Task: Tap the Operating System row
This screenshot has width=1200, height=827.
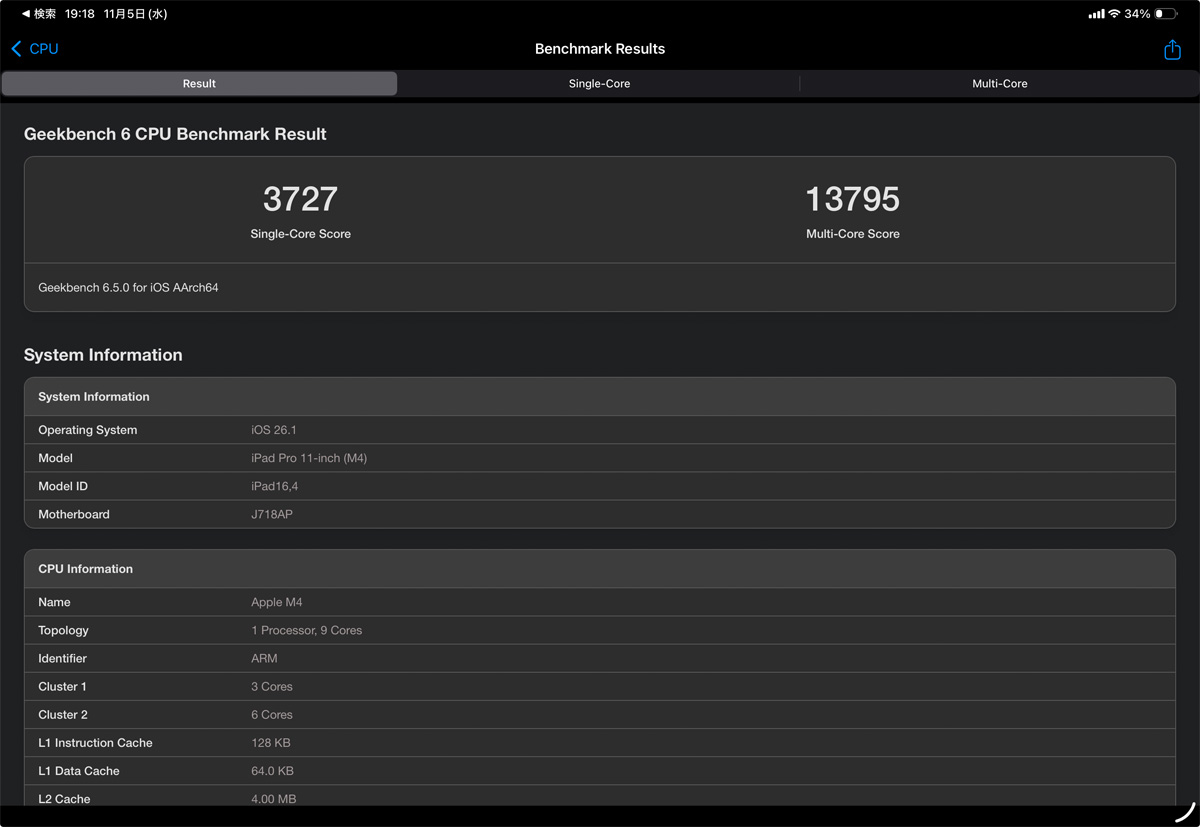Action: click(599, 430)
